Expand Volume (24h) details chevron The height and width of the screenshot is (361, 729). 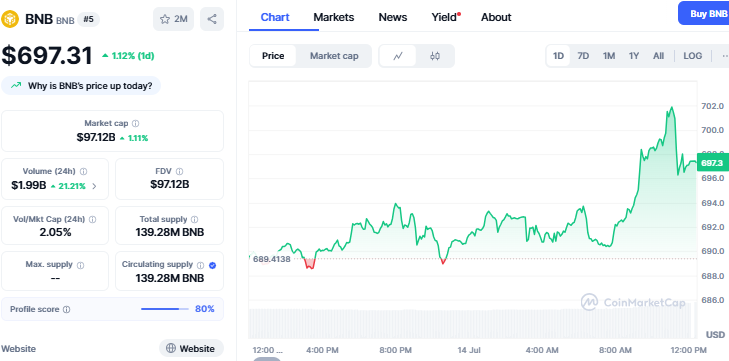tap(94, 186)
